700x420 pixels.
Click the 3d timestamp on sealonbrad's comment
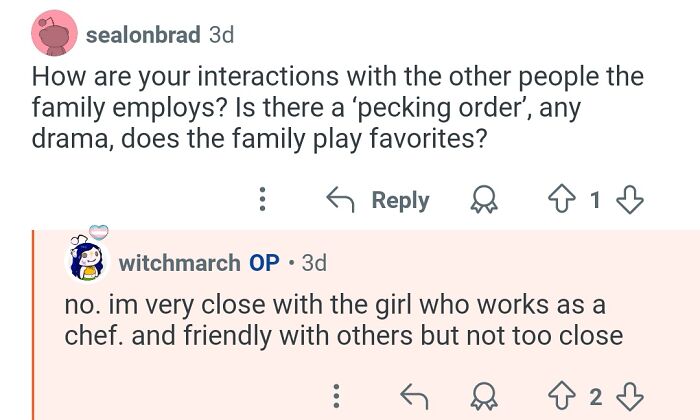click(x=220, y=35)
